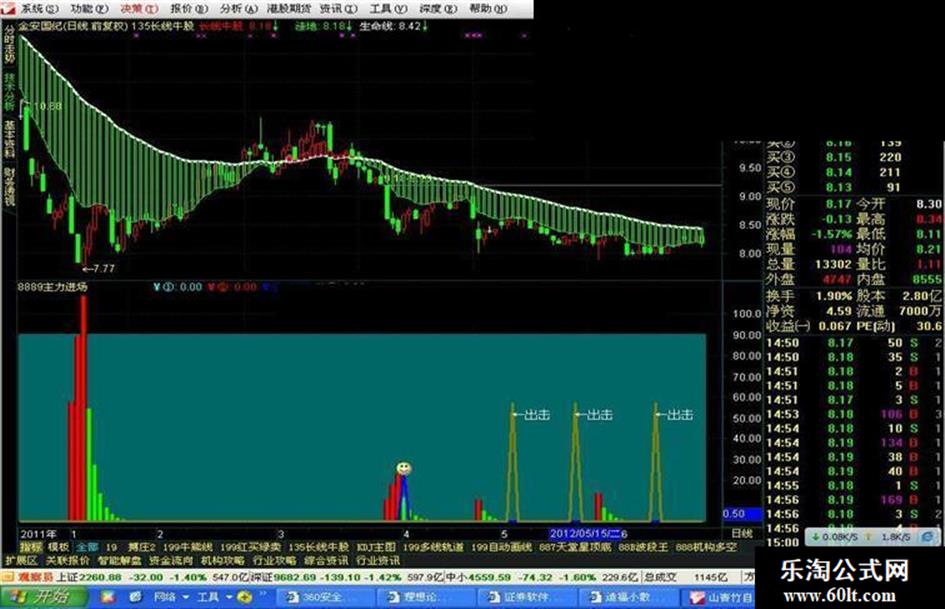Click the 中小4559.59 index in status bar
945x609 pixels.
(x=477, y=577)
